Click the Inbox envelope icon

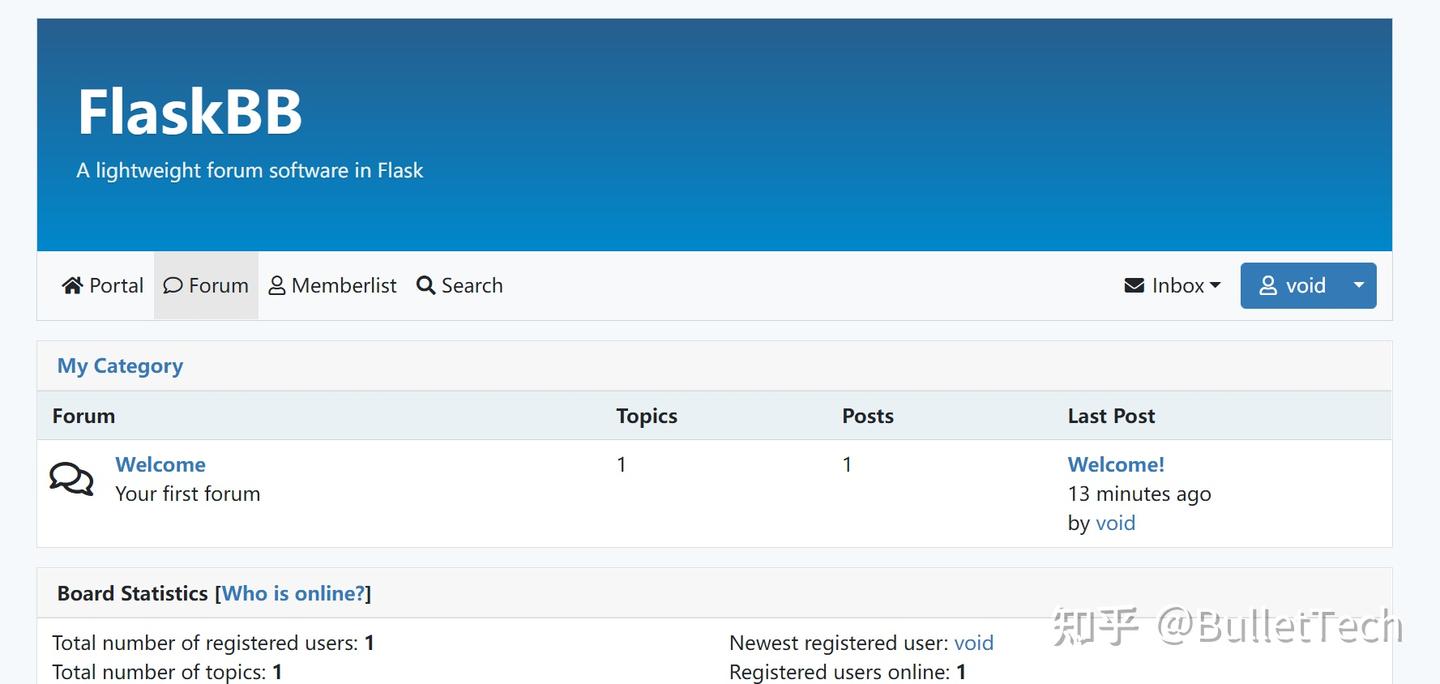click(1134, 286)
